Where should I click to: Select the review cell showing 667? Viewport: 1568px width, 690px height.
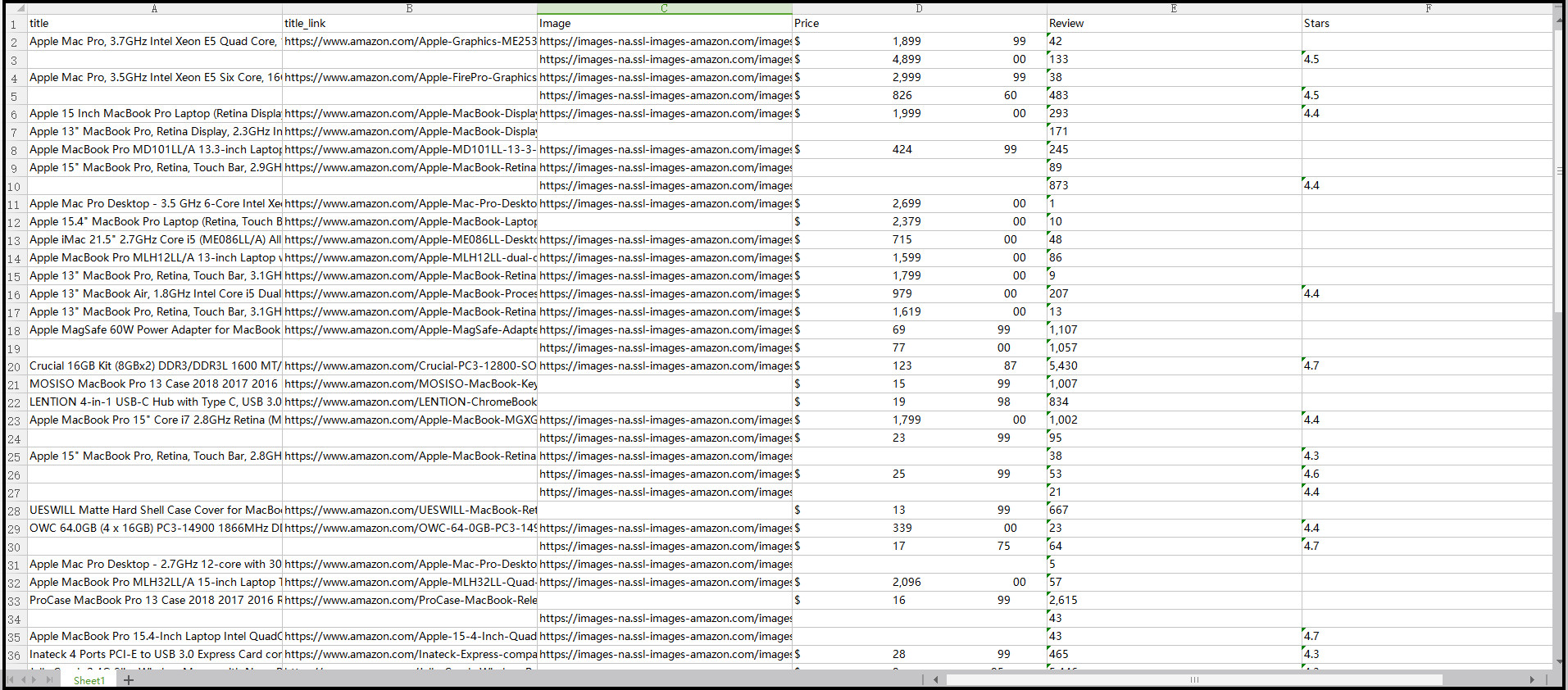[1175, 511]
